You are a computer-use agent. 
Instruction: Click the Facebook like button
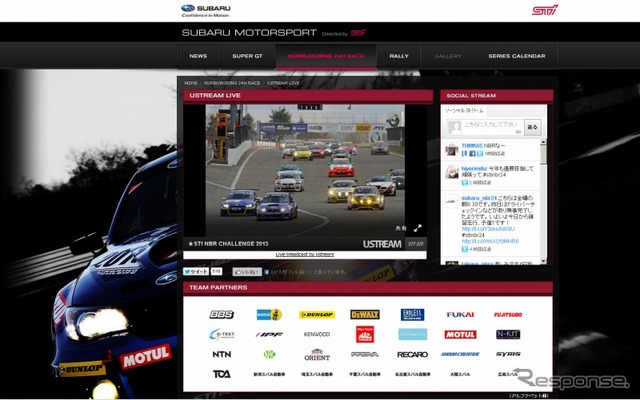(x=247, y=272)
